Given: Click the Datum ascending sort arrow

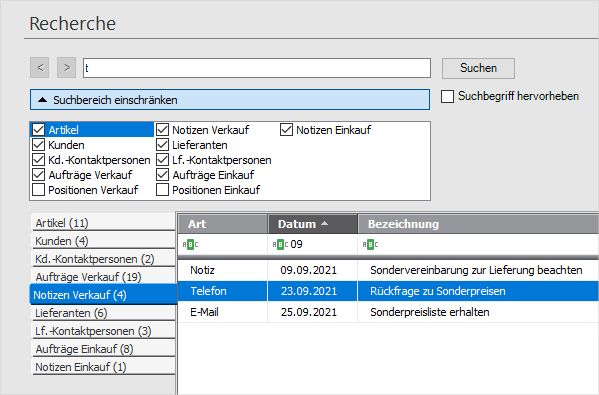Looking at the screenshot, I should [x=324, y=223].
